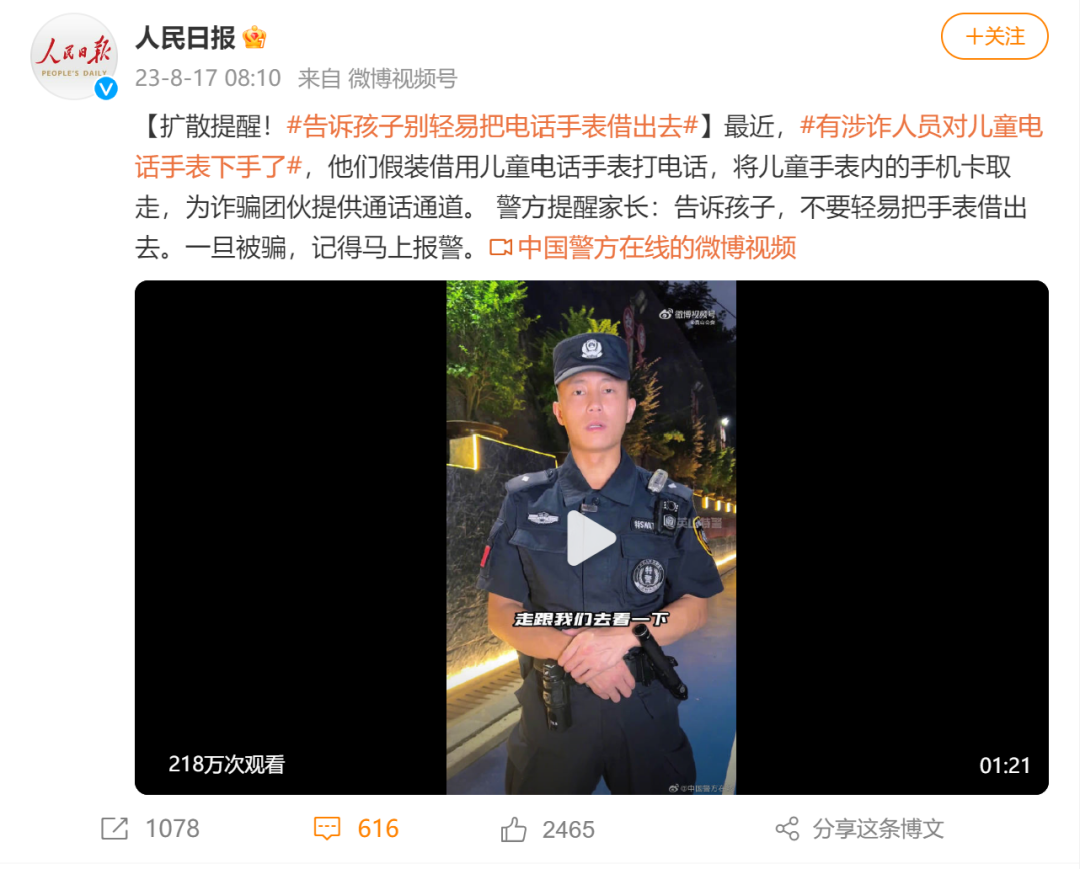This screenshot has width=1080, height=869.
Task: Click the gold crown member icon
Action: point(254,37)
